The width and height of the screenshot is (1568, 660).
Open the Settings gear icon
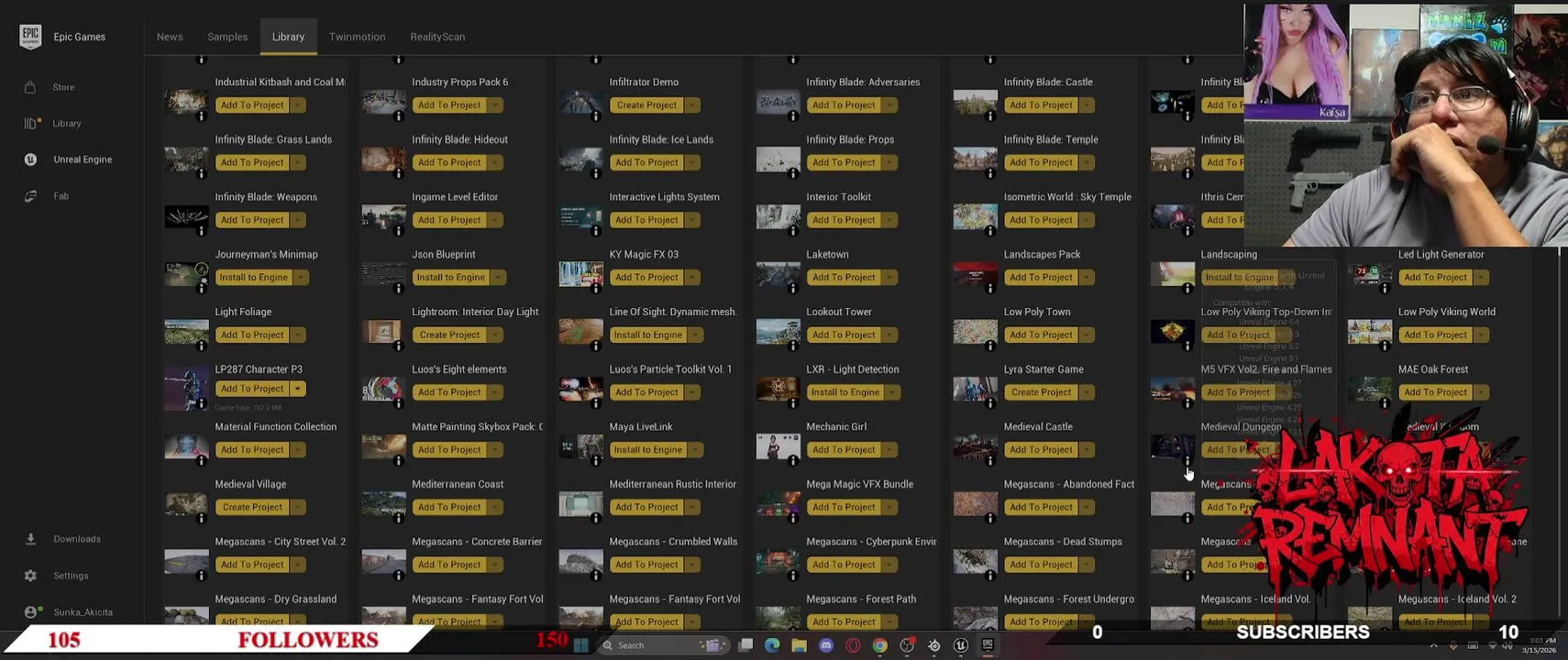pos(30,576)
